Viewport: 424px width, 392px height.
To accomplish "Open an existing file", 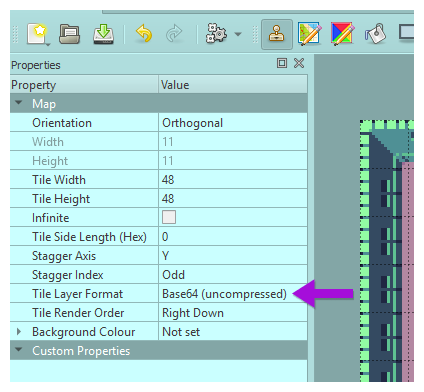I will click(x=69, y=34).
